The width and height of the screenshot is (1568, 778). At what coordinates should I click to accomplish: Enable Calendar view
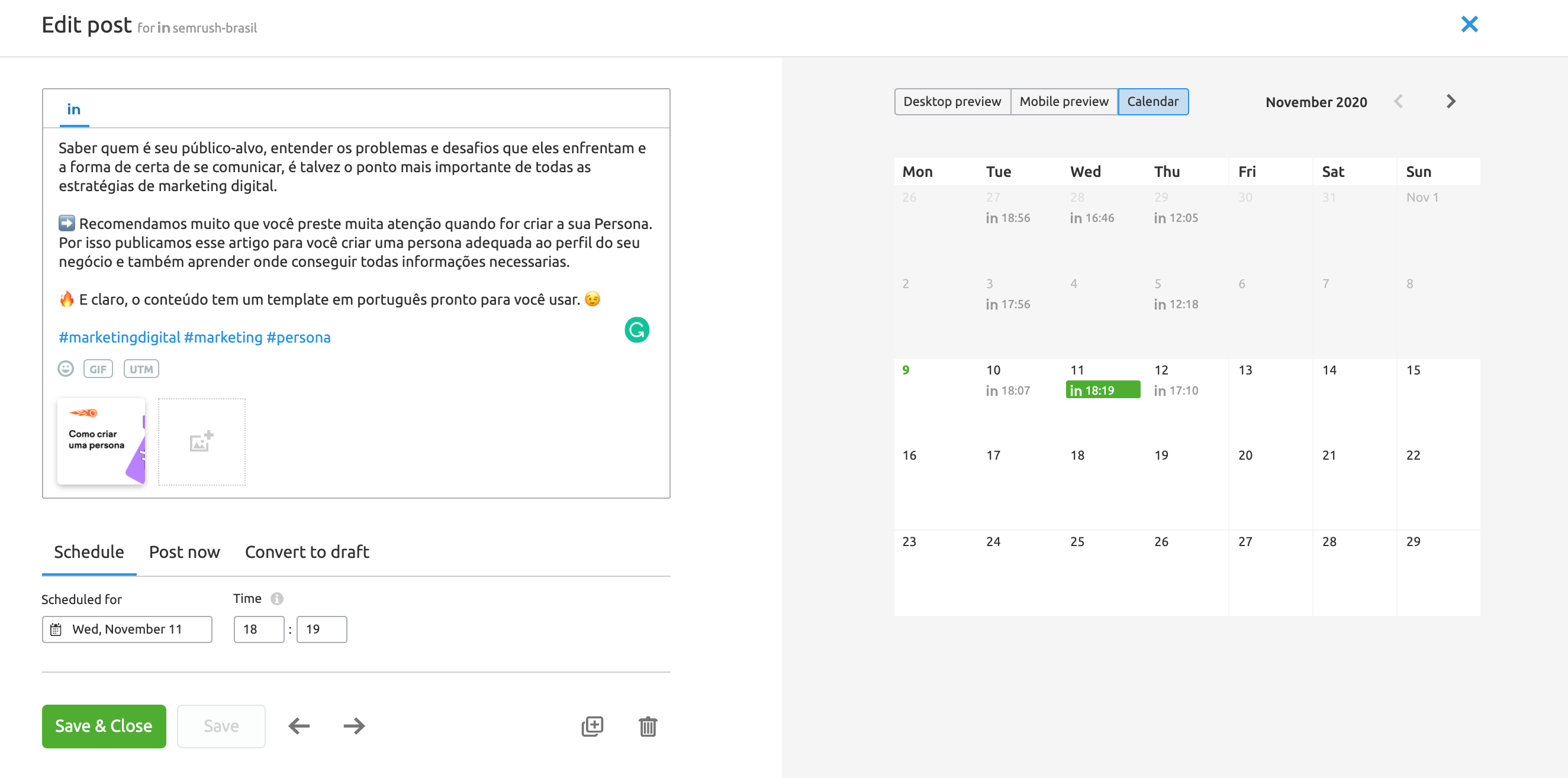click(x=1153, y=102)
